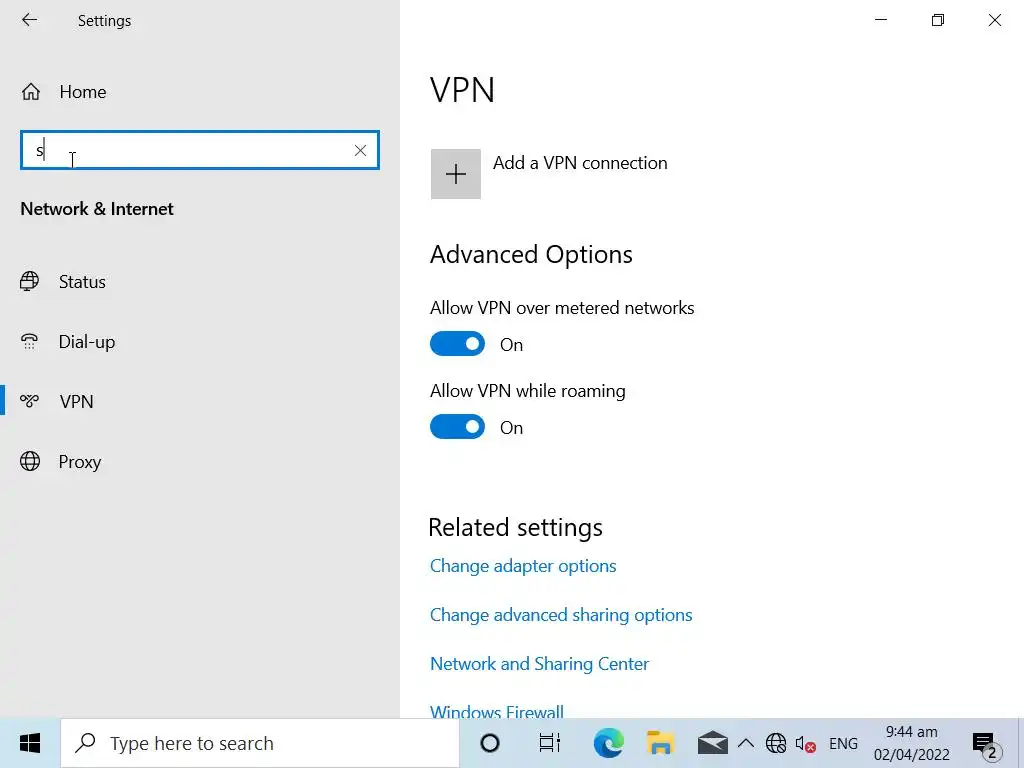
Task: Click the plus icon to add VPN
Action: click(456, 174)
